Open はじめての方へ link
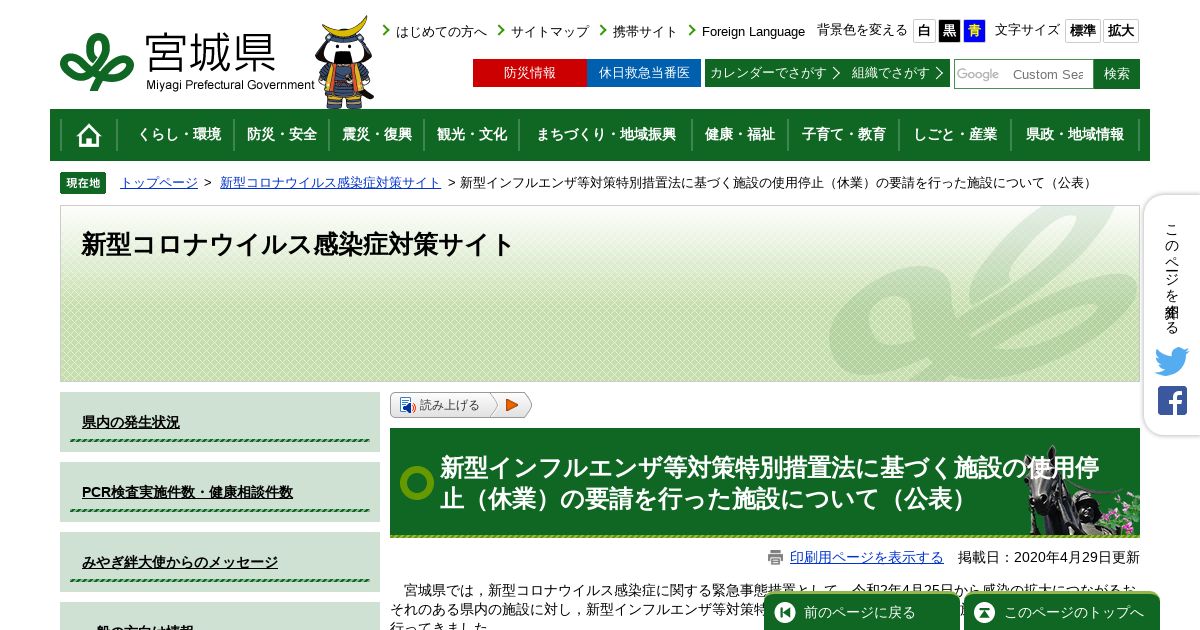 click(x=441, y=31)
